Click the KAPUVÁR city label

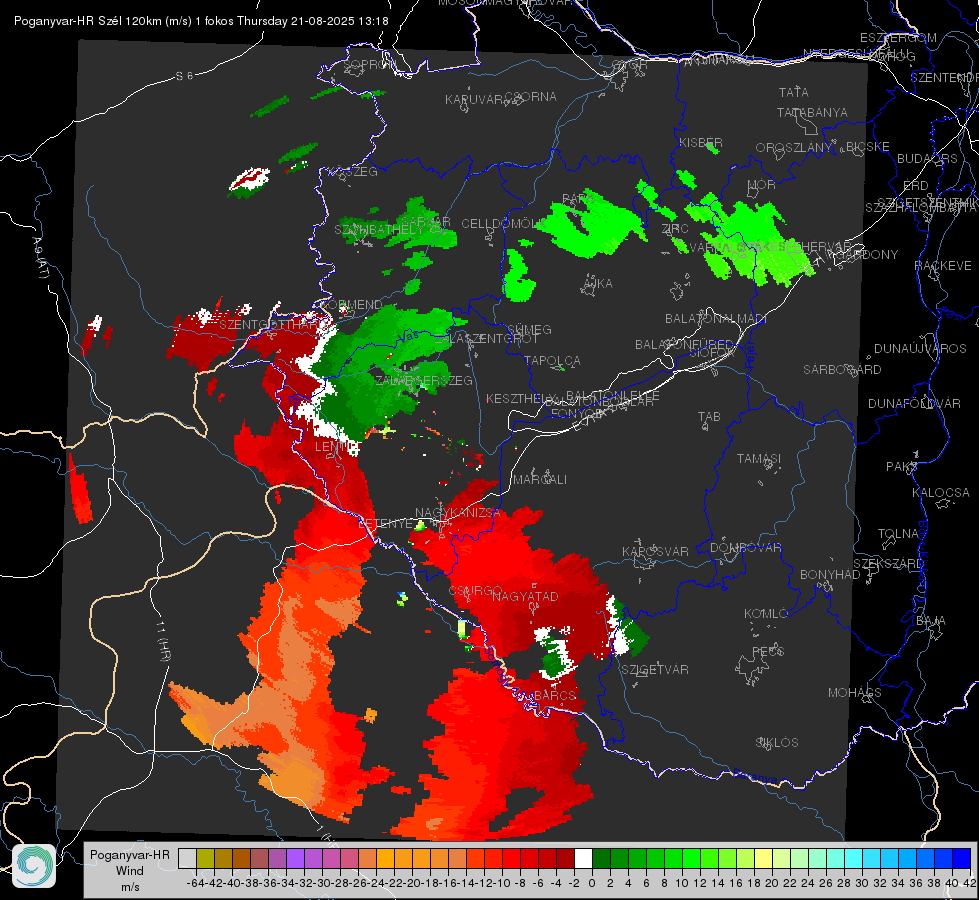pos(474,100)
